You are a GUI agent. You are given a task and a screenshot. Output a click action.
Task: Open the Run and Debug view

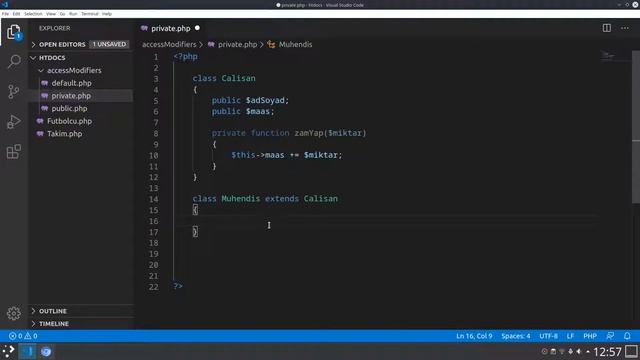(x=13, y=122)
